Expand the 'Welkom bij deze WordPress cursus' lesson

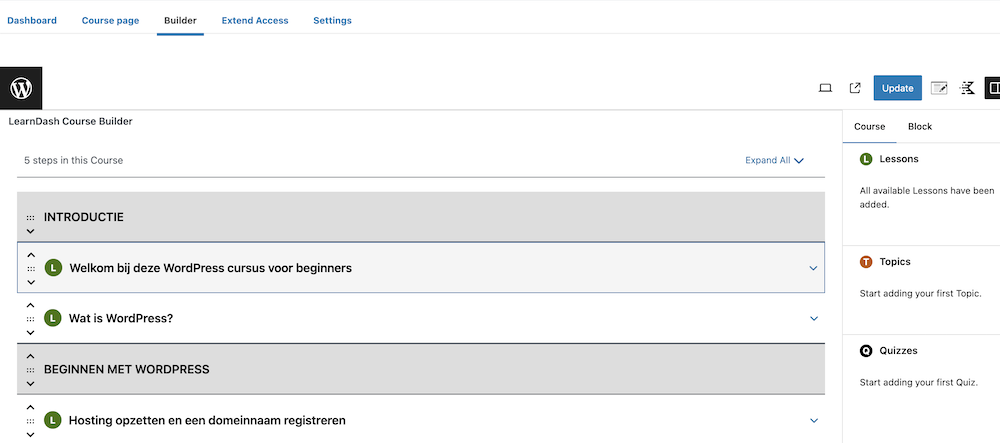[813, 268]
